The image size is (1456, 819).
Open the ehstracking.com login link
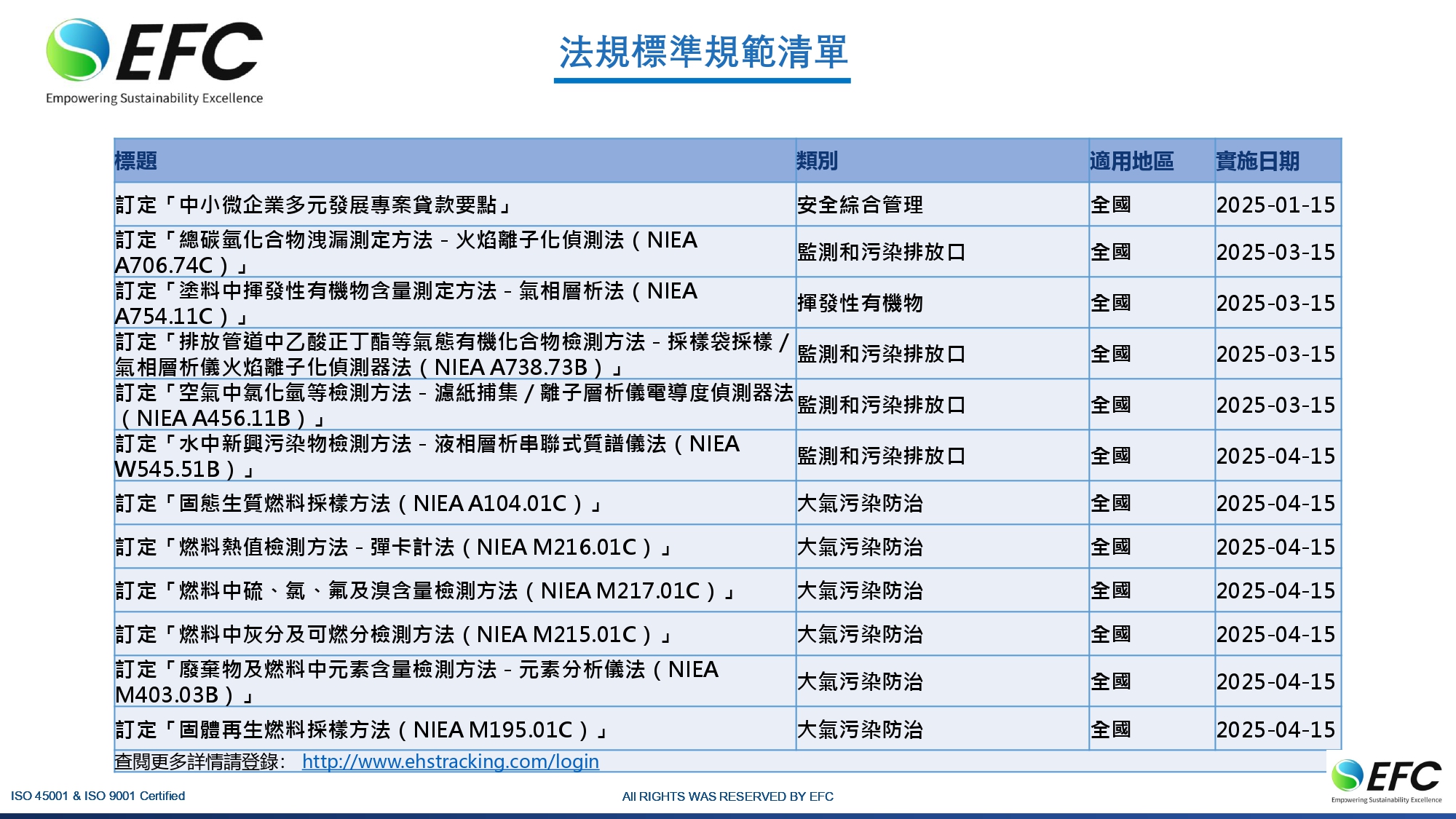coord(450,761)
